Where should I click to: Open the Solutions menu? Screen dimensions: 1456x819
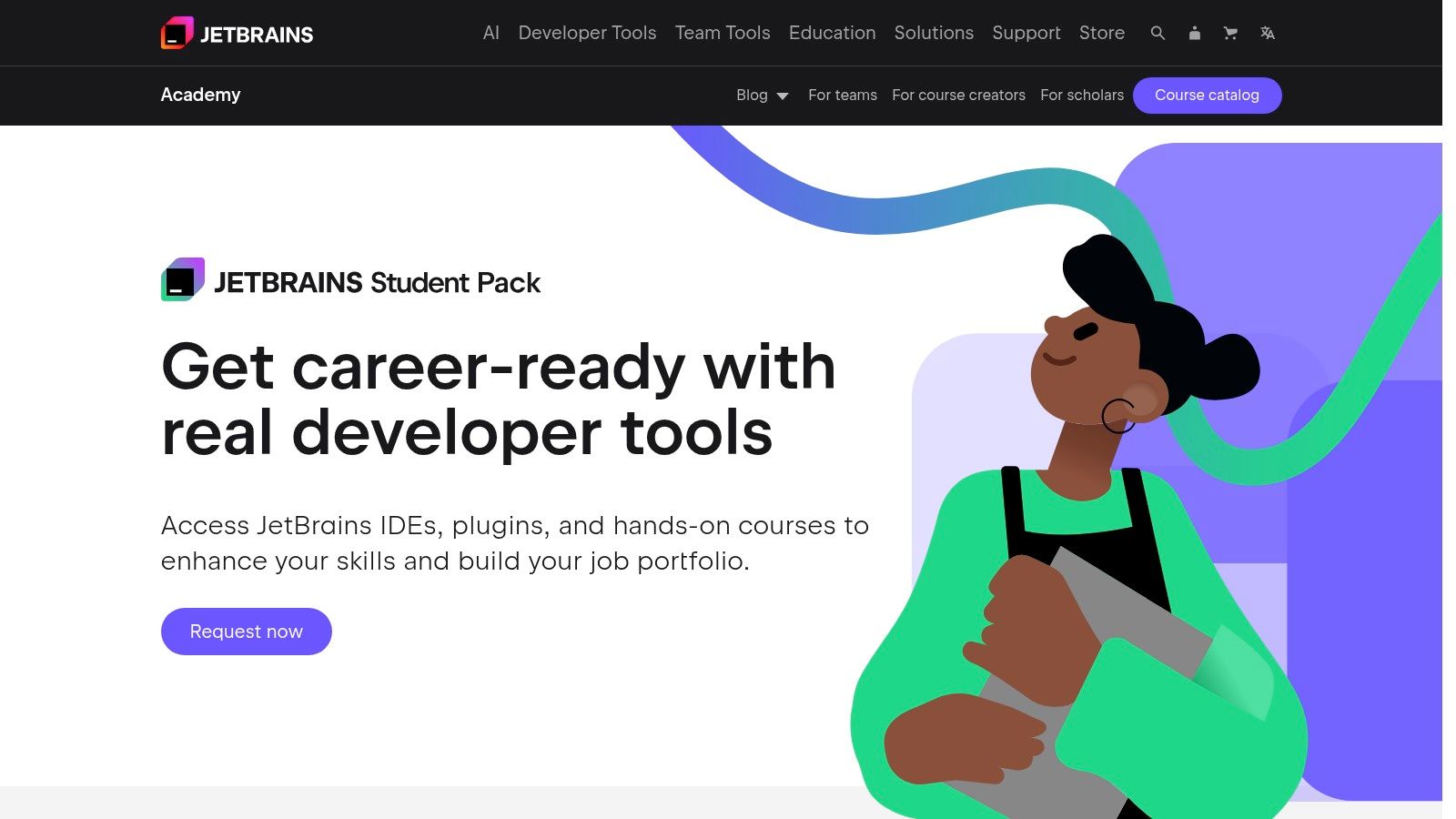[934, 33]
